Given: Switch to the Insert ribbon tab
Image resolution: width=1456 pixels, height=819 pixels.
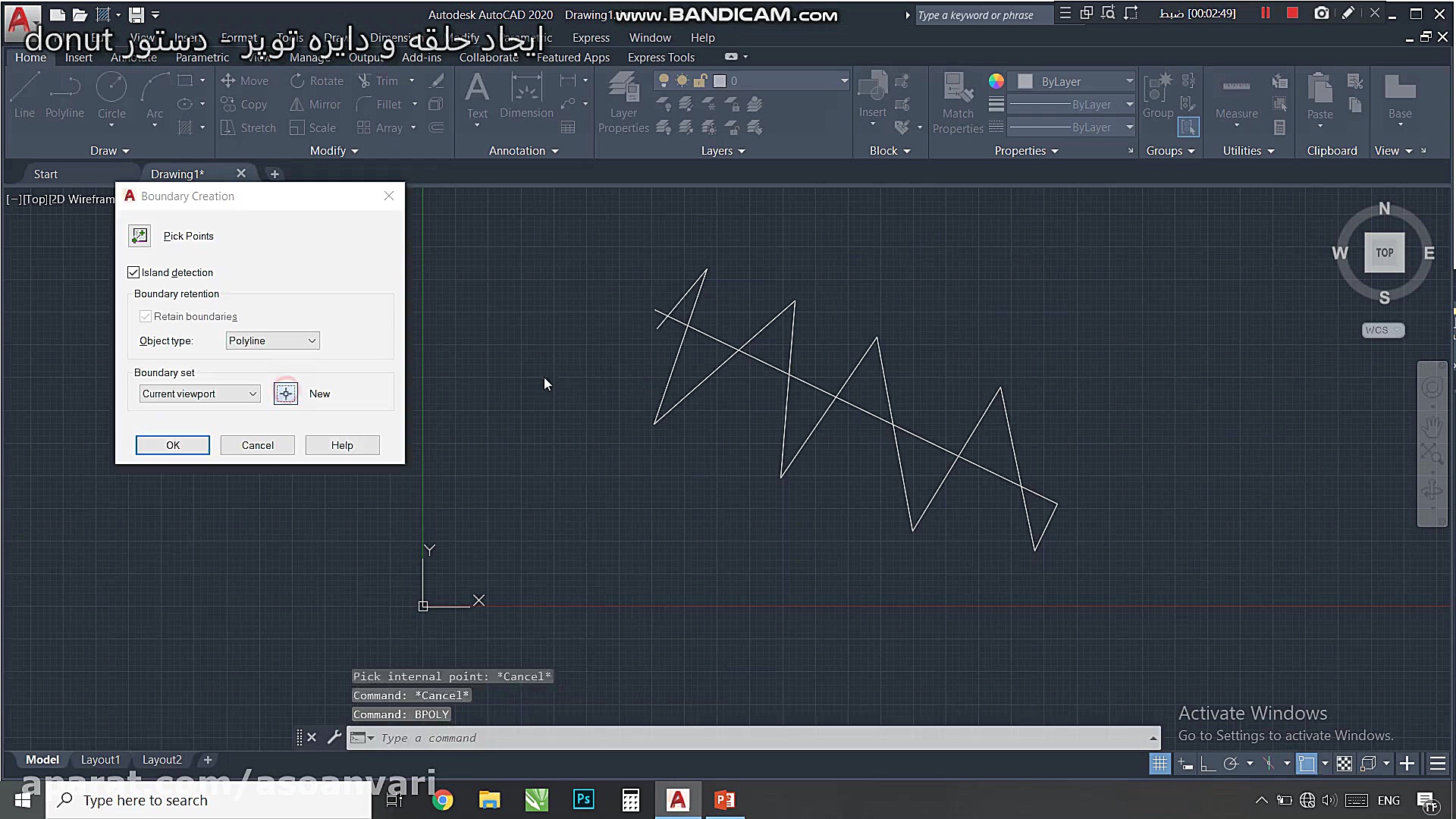Looking at the screenshot, I should [78, 58].
